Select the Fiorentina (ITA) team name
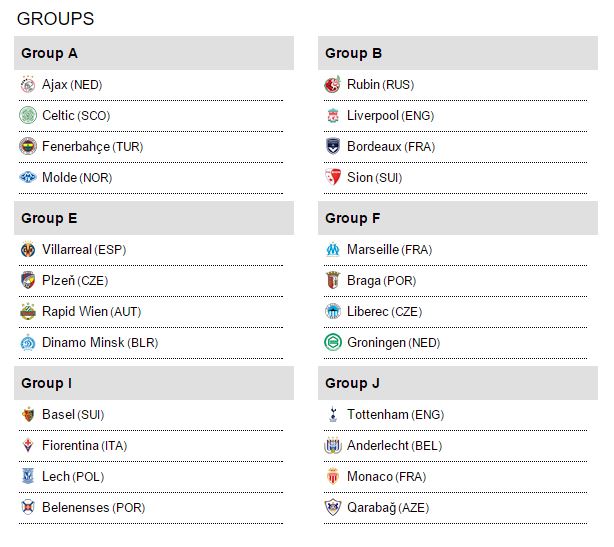 (85, 446)
